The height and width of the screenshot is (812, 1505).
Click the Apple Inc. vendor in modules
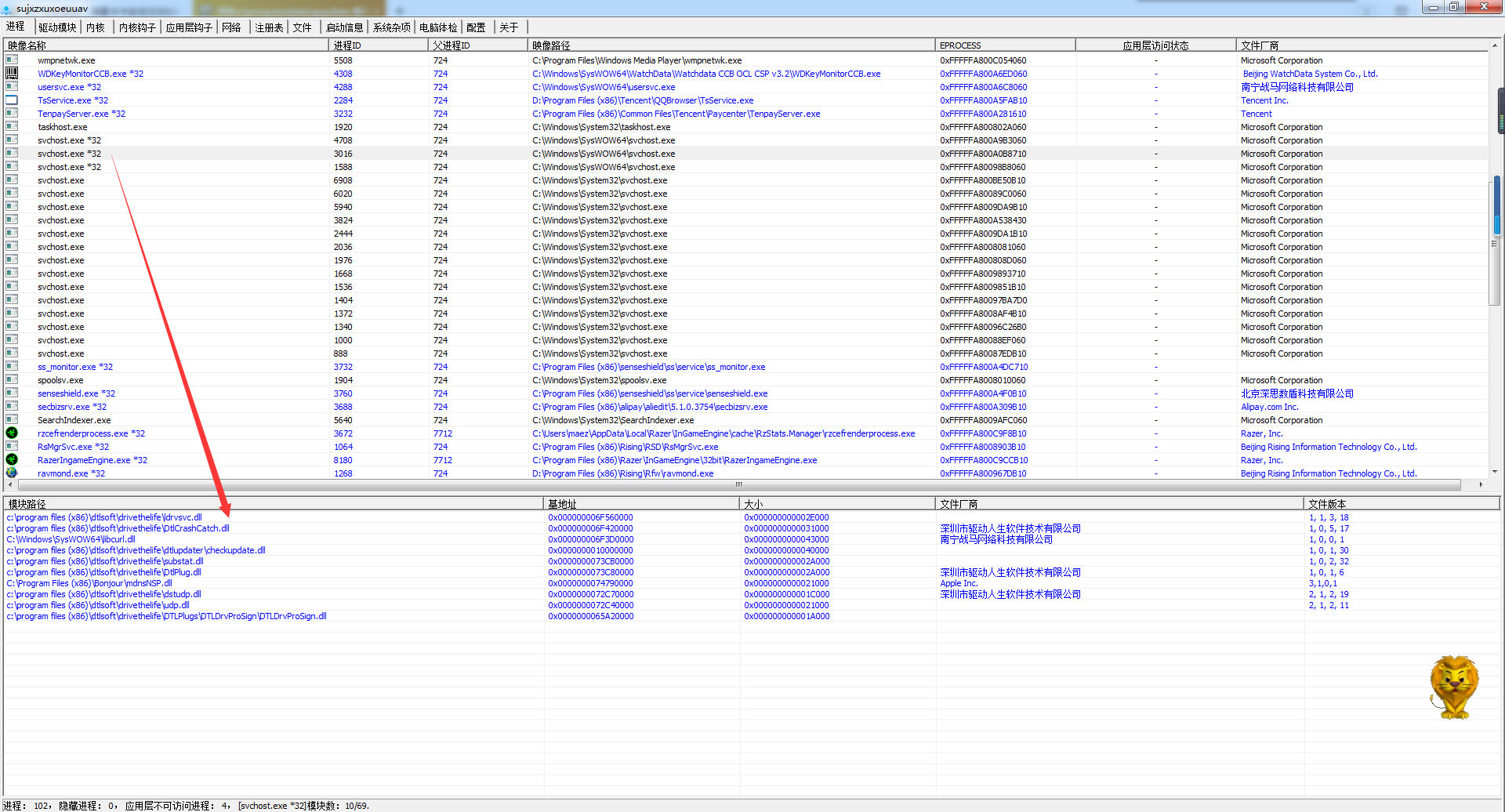pos(959,583)
